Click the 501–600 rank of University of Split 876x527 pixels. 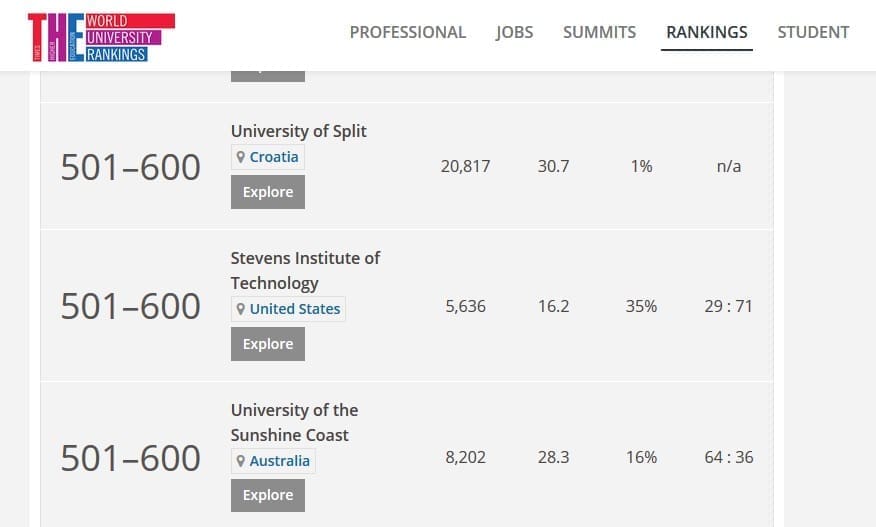pyautogui.click(x=131, y=167)
